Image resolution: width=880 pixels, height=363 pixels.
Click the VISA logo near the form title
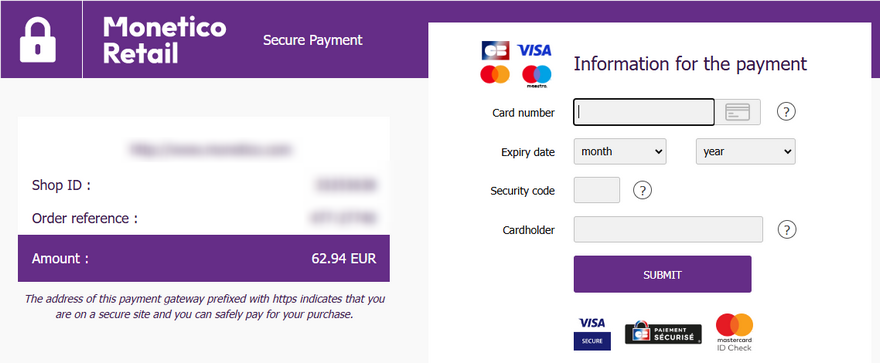tap(534, 50)
